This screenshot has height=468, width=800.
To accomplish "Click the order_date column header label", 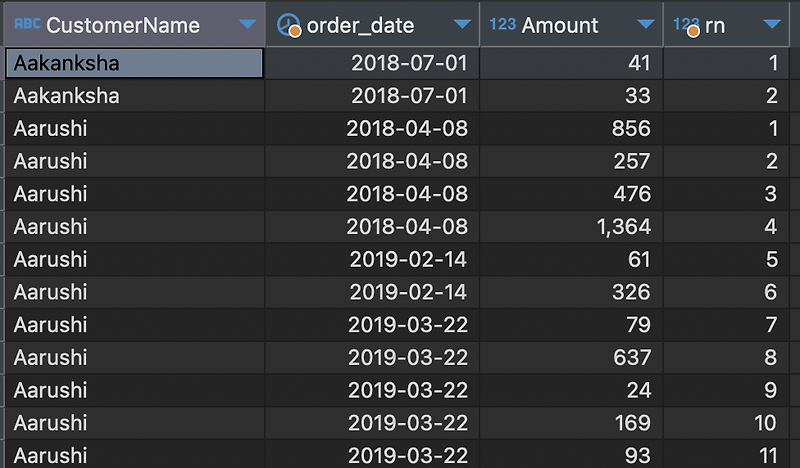I will [x=360, y=25].
